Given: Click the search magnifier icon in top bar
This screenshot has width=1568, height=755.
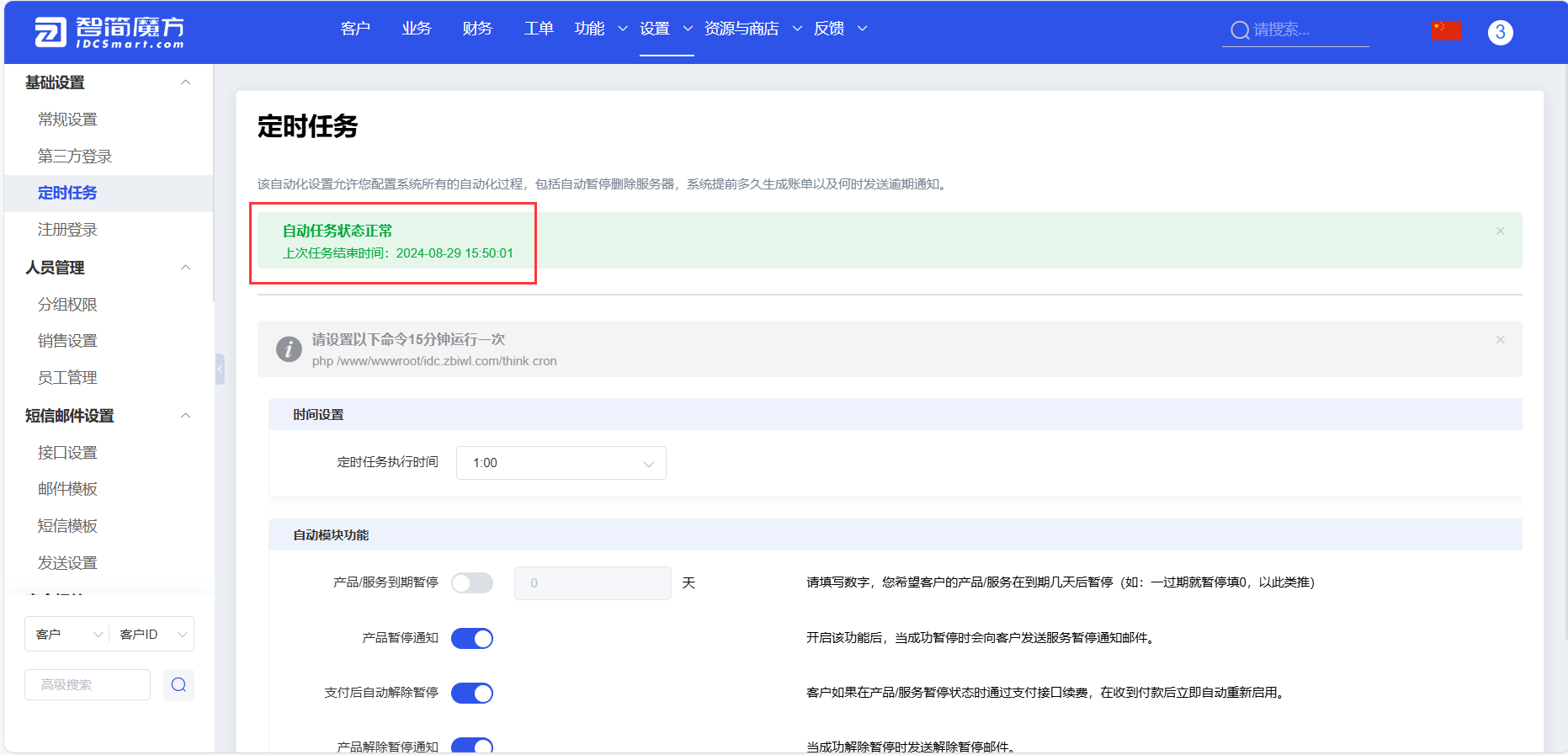Looking at the screenshot, I should point(1240,30).
